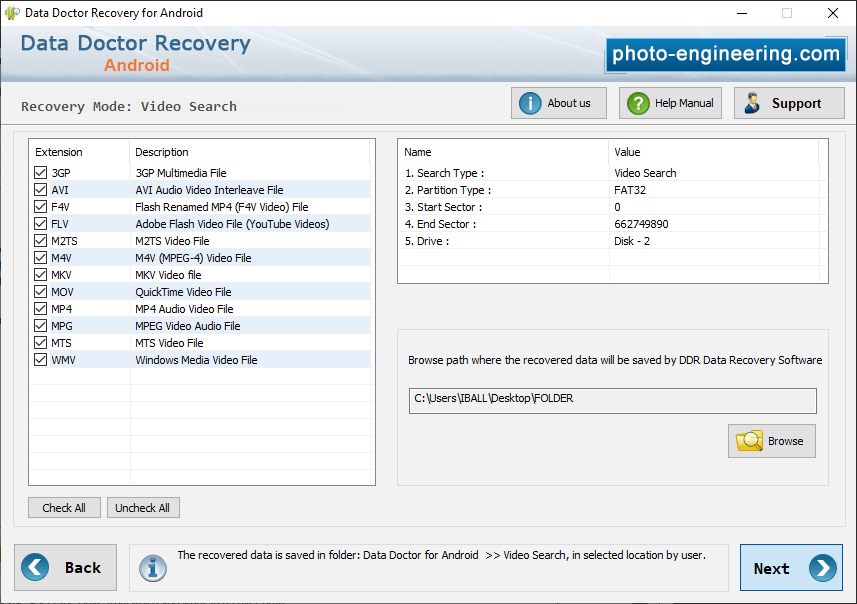857x604 pixels.
Task: Click the Description column header
Action: 162,152
